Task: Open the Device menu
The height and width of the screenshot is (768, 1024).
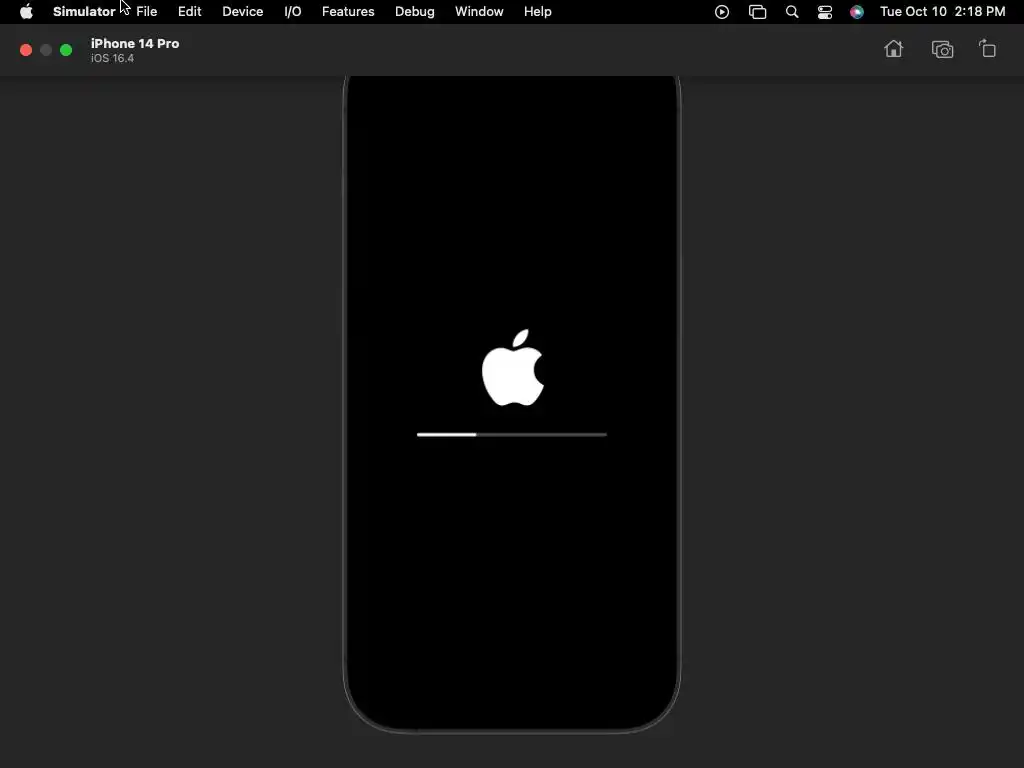Action: [242, 12]
